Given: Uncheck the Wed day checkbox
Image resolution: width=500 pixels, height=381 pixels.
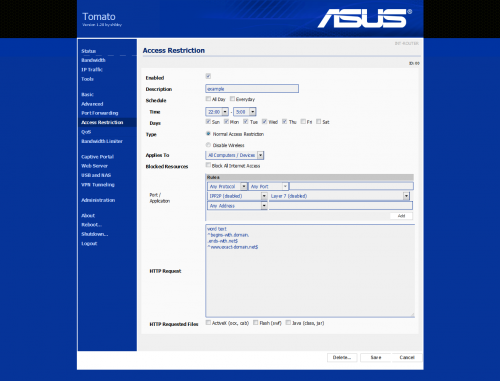Looking at the screenshot, I should [264, 121].
